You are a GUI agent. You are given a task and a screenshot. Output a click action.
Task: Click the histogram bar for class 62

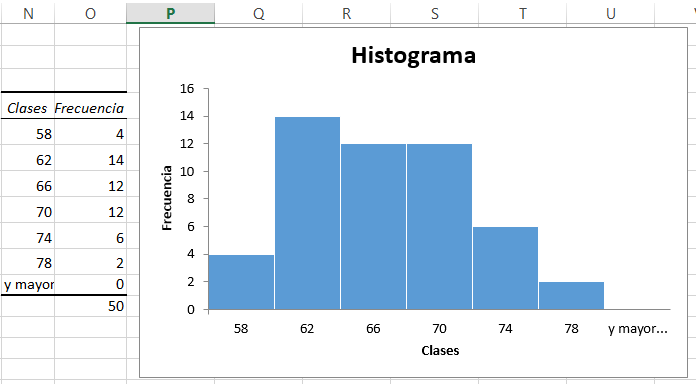point(307,213)
